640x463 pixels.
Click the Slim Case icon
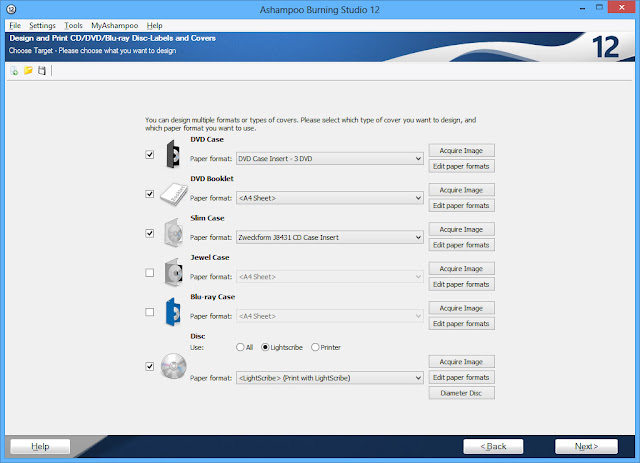tap(173, 233)
